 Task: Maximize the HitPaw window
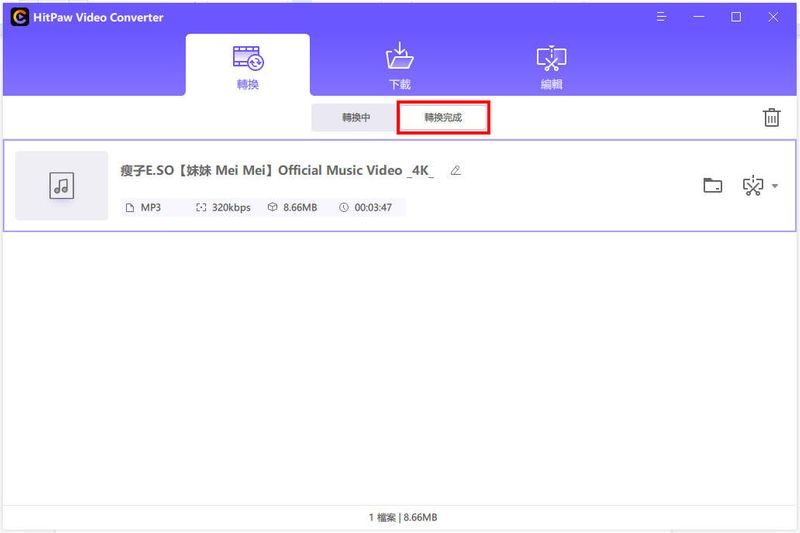[736, 17]
